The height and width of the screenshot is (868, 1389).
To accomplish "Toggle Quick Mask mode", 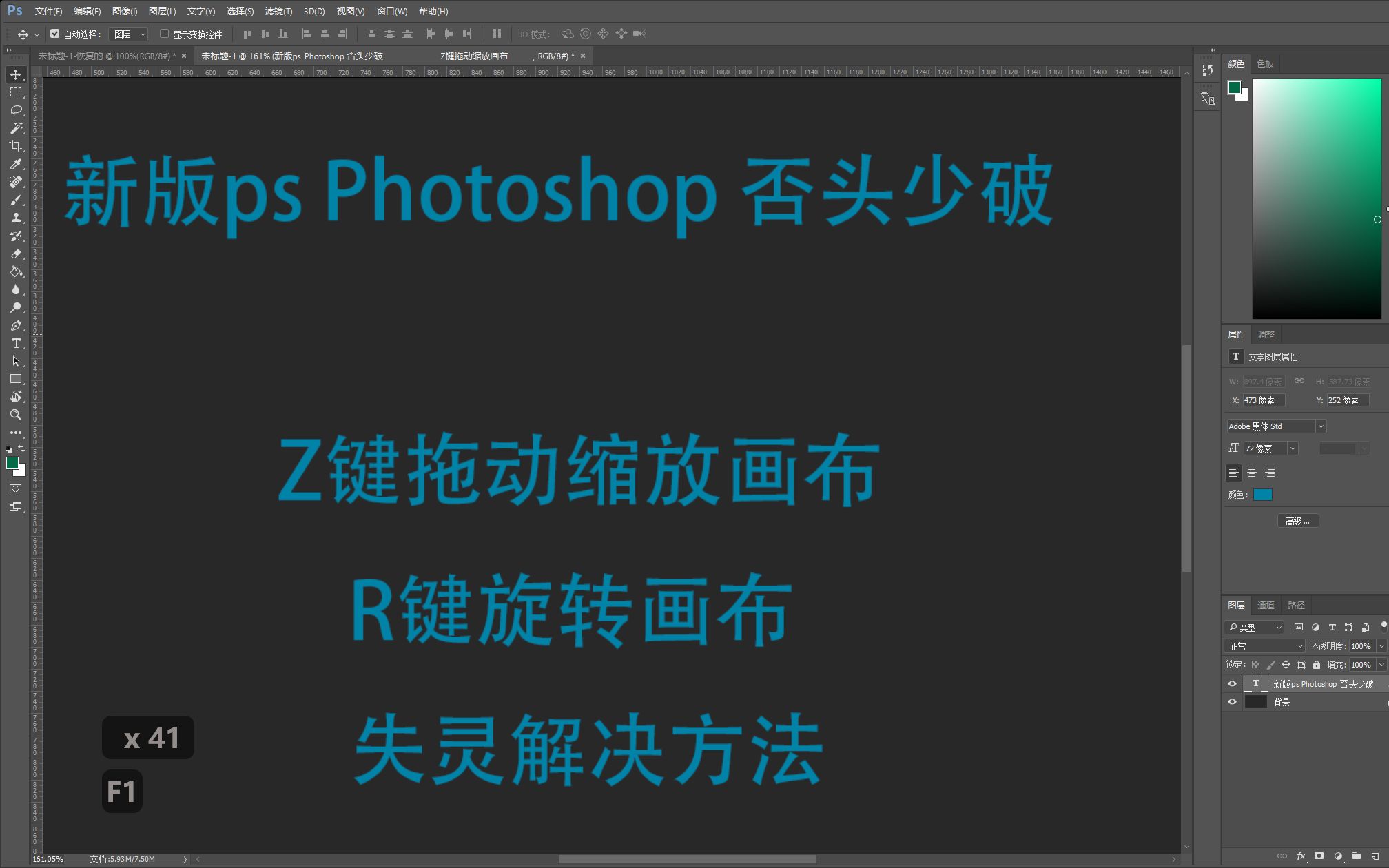I will tap(16, 489).
